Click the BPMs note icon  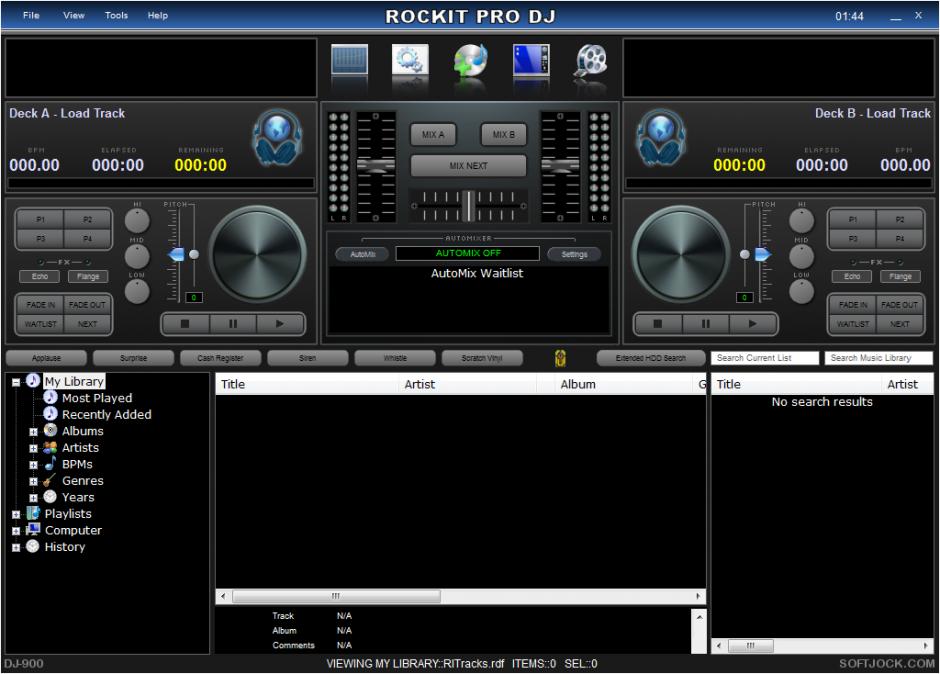[x=50, y=464]
